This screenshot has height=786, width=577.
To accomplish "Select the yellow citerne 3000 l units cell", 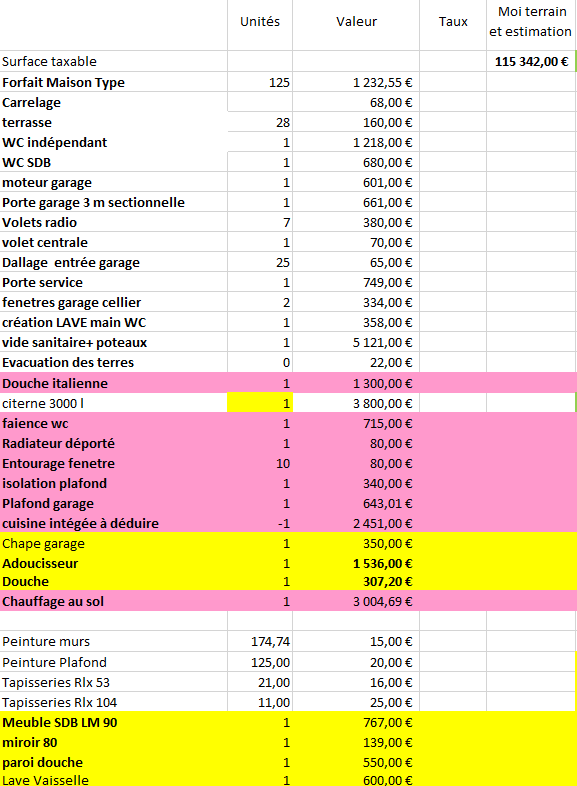I will (260, 403).
